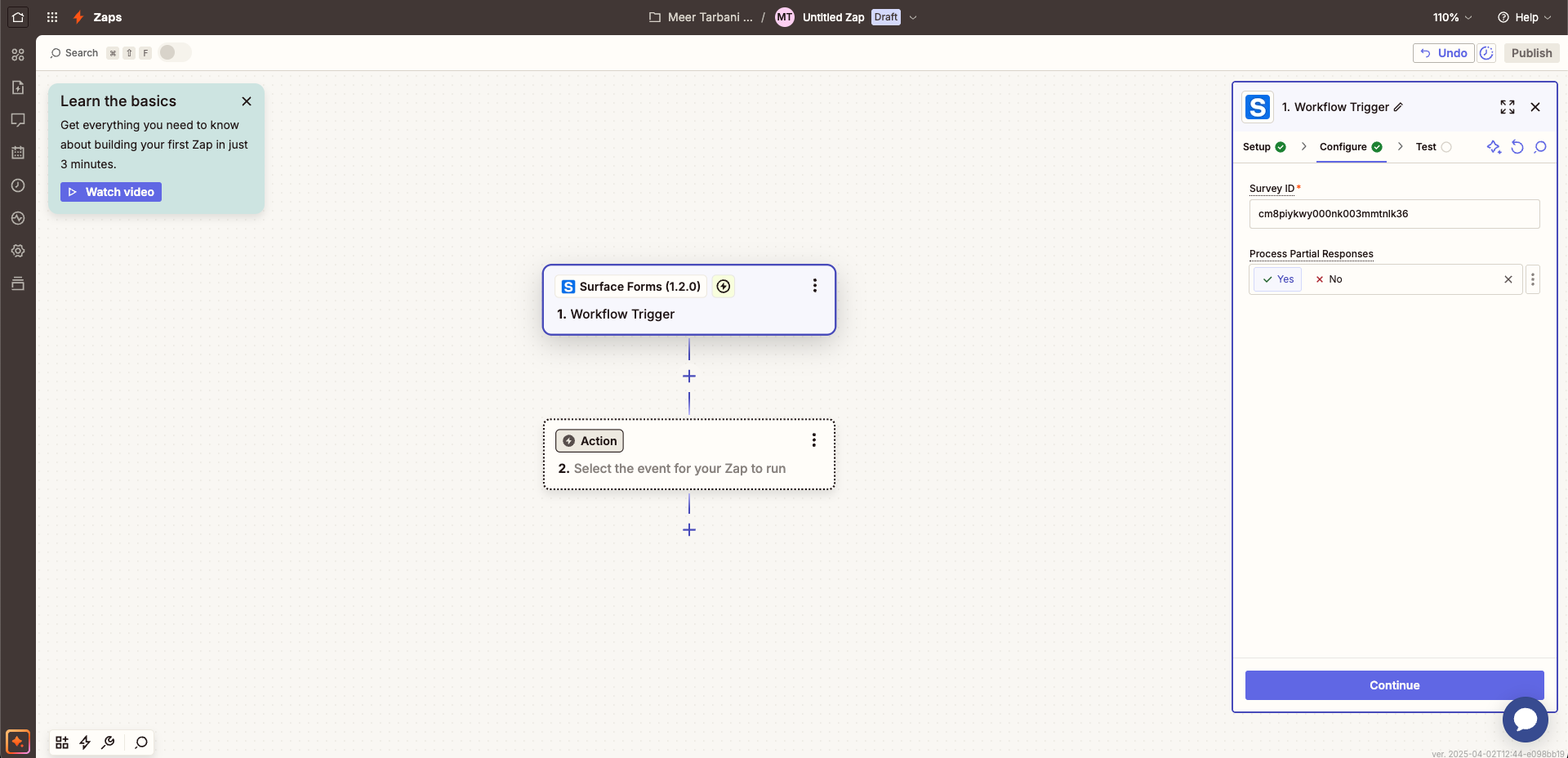Click the tools wrench icon in bottom toolbar

click(108, 742)
